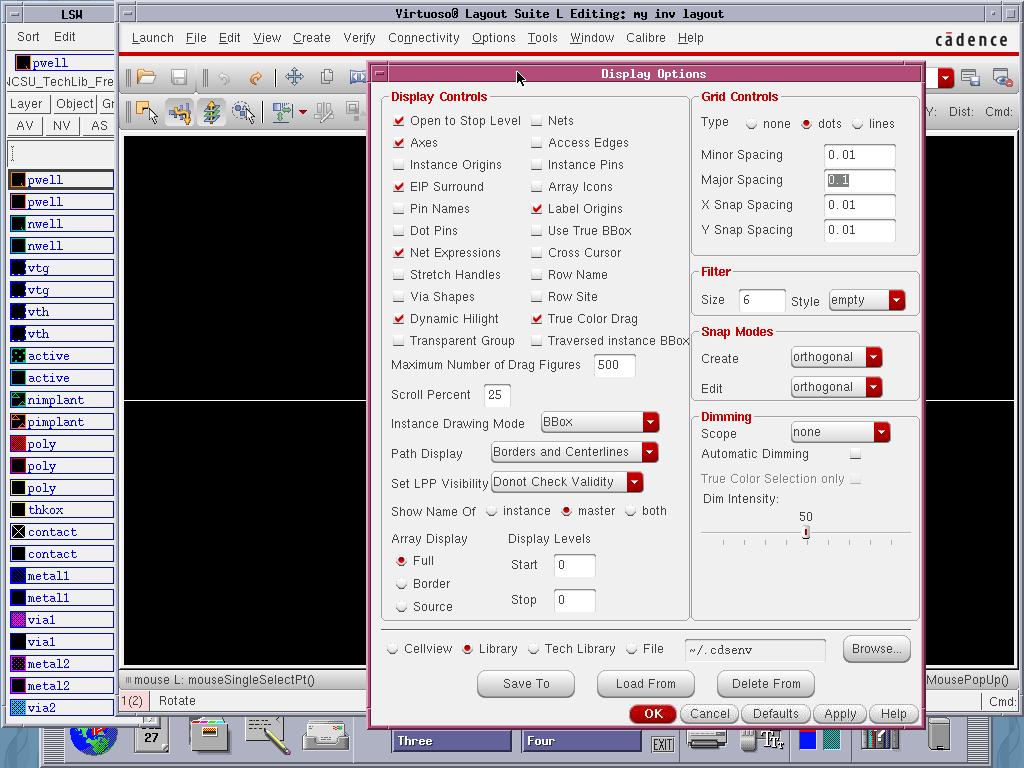Image resolution: width=1024 pixels, height=768 pixels.
Task: Select Cellview radio button
Action: click(392, 649)
